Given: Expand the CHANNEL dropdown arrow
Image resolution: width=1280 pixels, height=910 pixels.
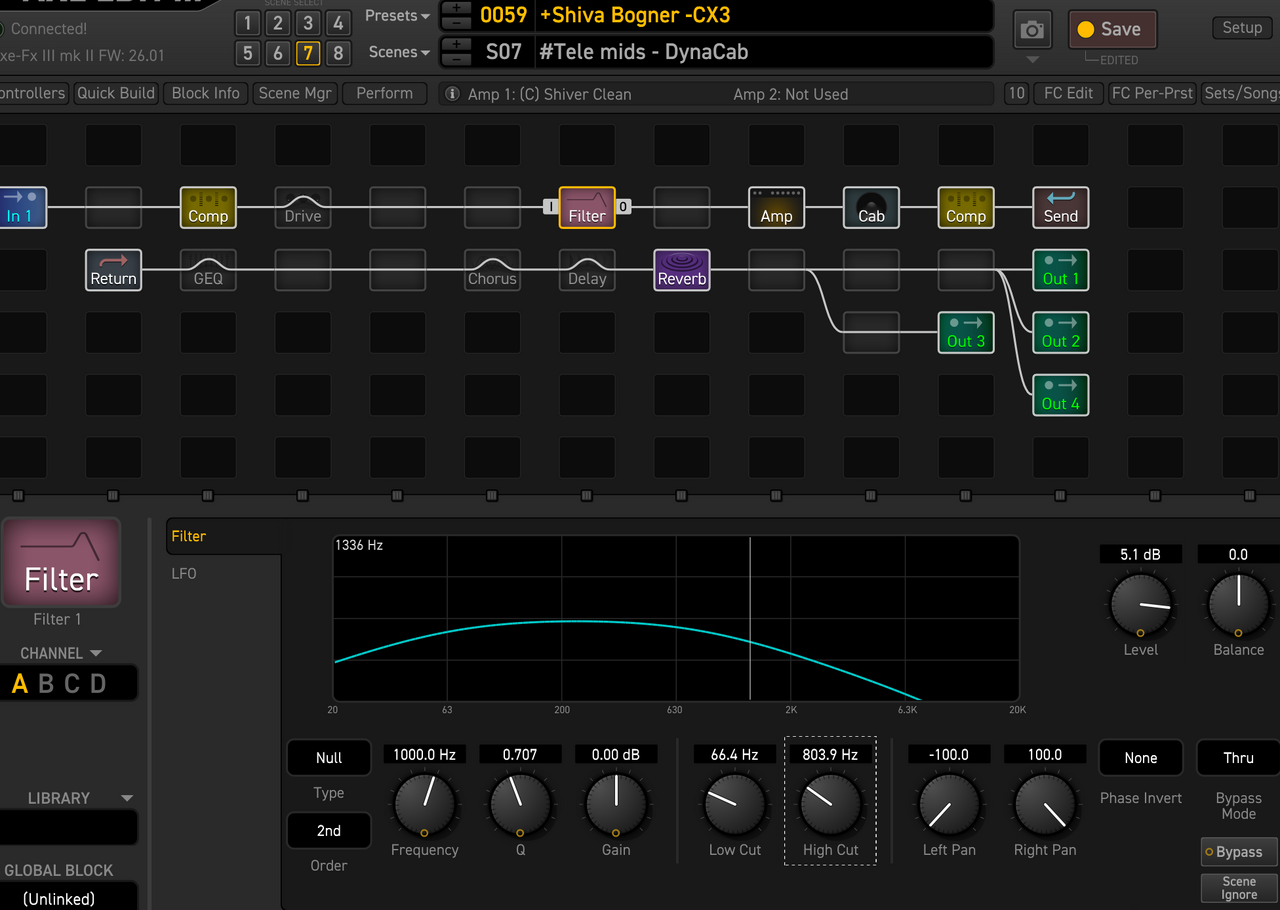Looking at the screenshot, I should coord(96,653).
